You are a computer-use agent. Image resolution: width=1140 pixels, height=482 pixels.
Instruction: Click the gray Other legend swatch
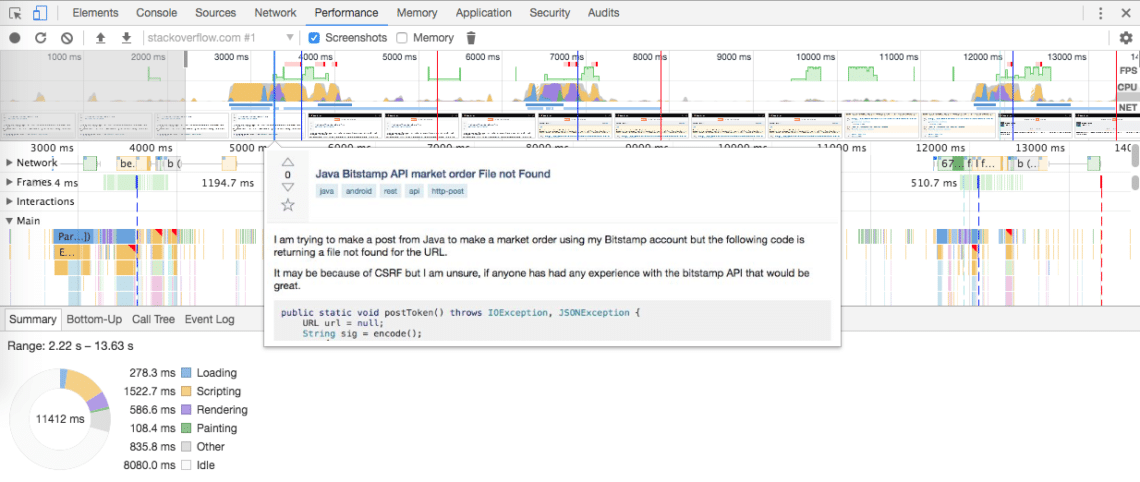[186, 446]
